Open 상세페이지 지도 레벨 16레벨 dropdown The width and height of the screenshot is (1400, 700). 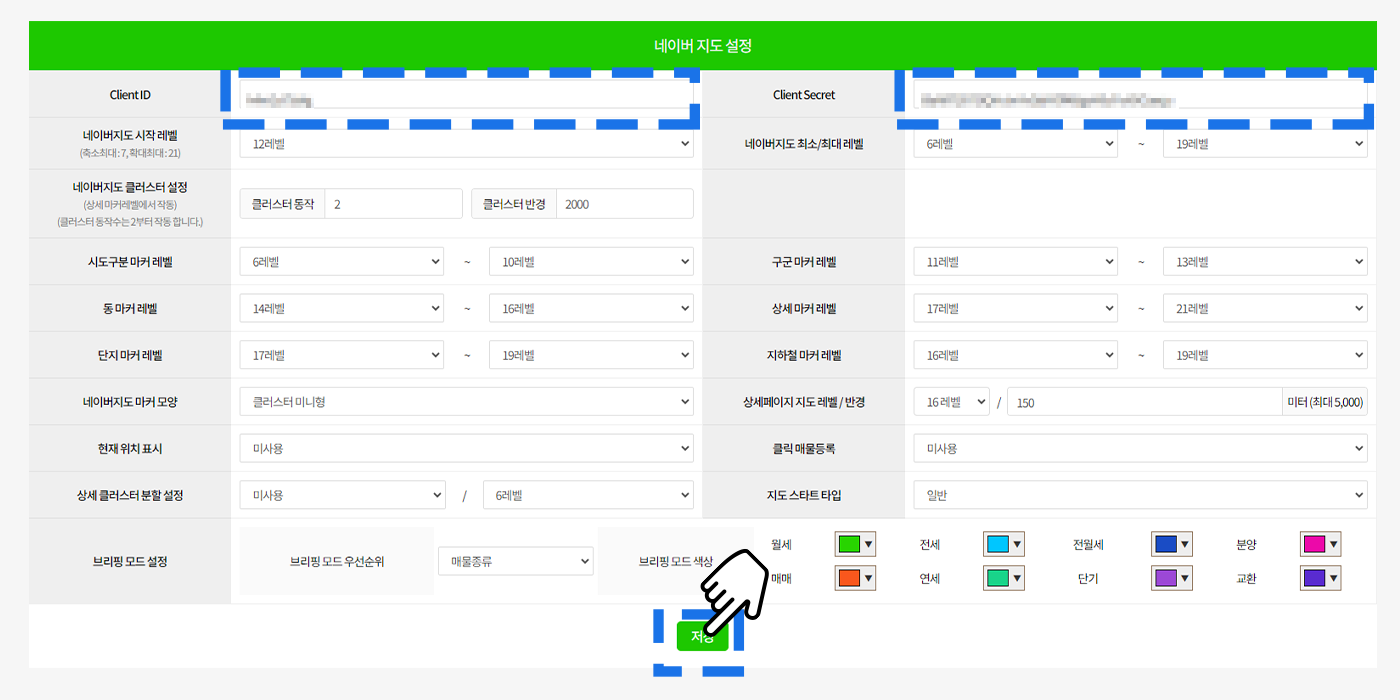click(x=951, y=402)
